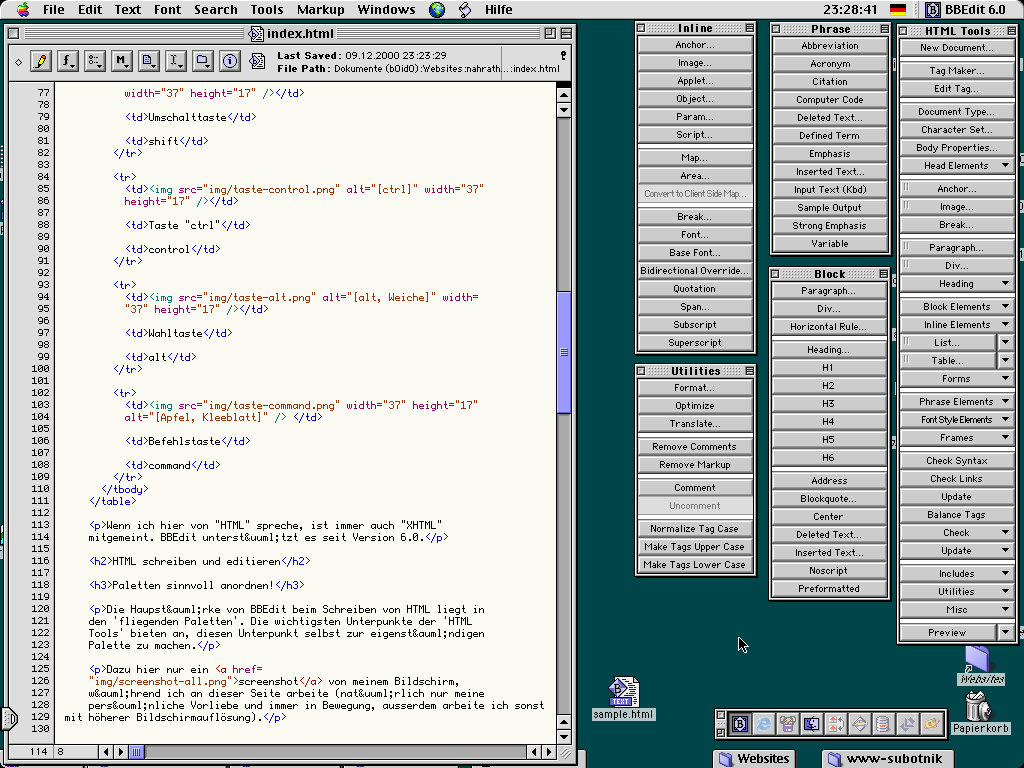Collapse the HTML Tools palette windowshade box
Viewport: 1024px width, 768px height.
(1013, 31)
